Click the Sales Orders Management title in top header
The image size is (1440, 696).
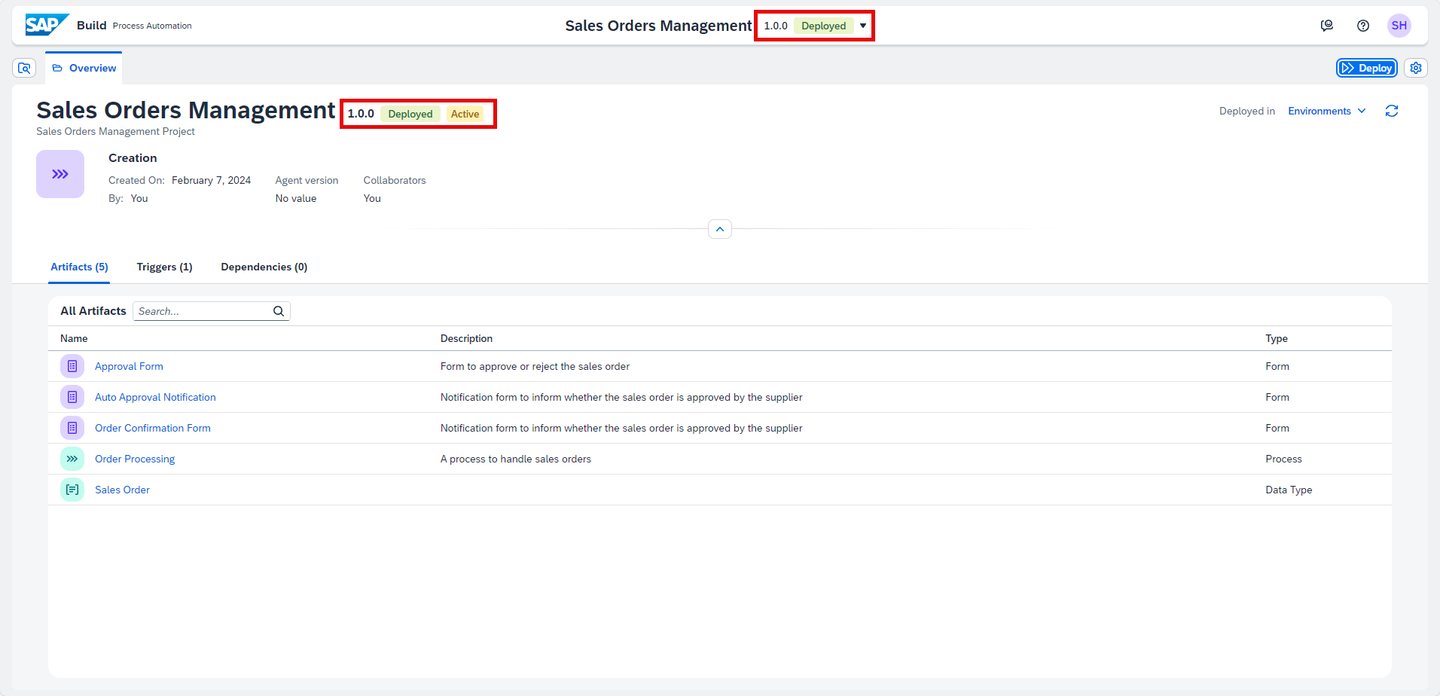click(x=658, y=26)
